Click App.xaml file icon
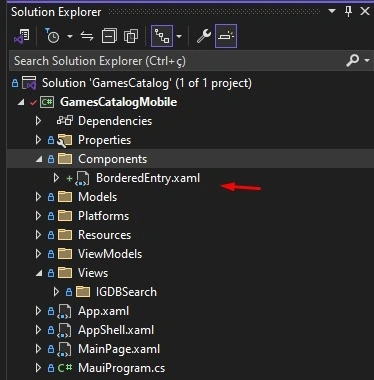Viewport: 374px width, 380px height. (x=65, y=312)
